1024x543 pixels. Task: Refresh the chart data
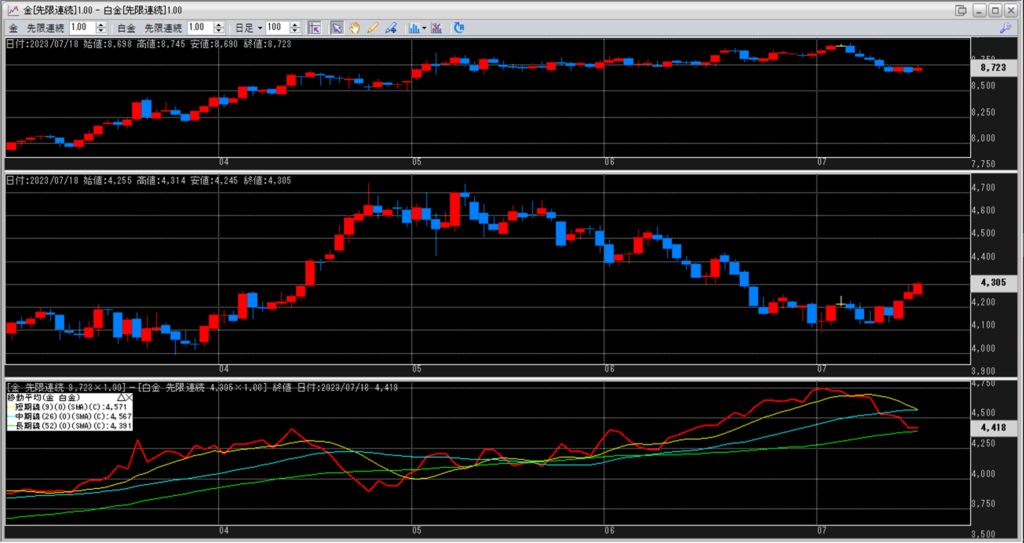459,28
